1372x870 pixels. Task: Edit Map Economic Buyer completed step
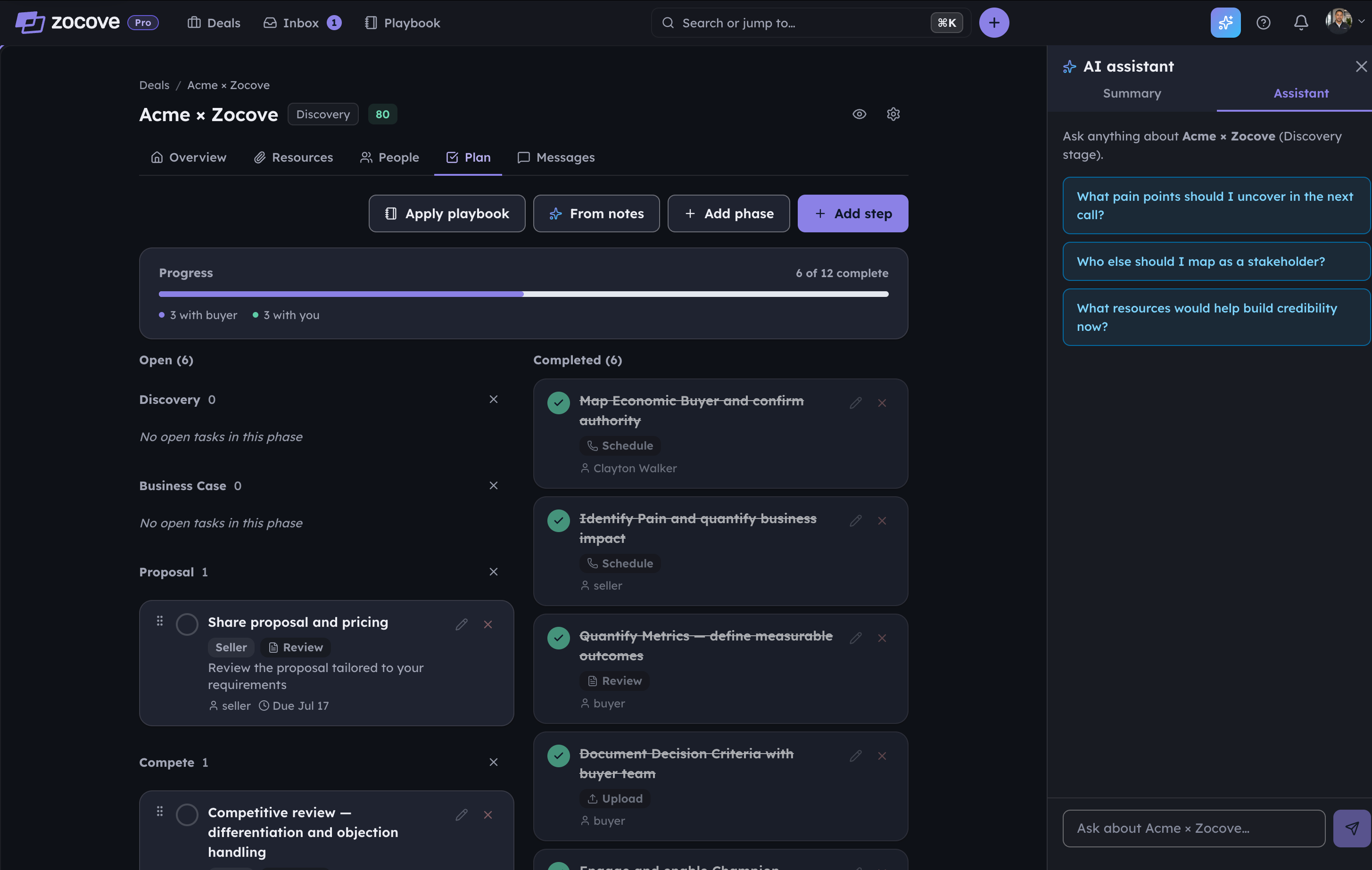(x=855, y=403)
